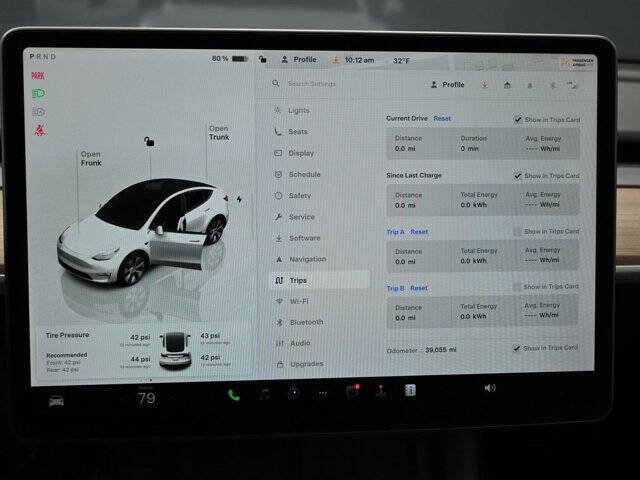Tap the white car image

pos(143,233)
